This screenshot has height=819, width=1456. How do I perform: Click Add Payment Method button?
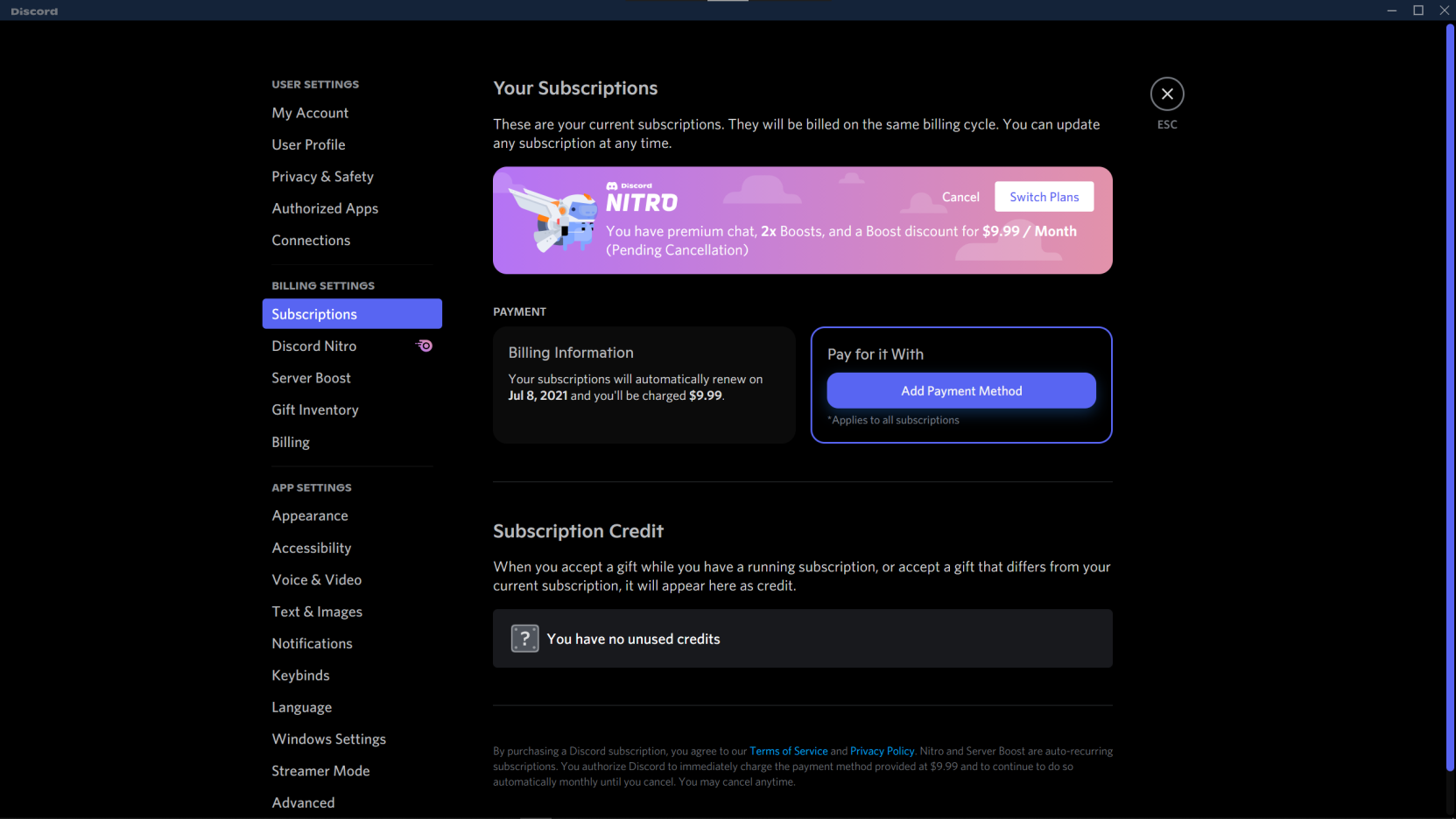coord(961,391)
